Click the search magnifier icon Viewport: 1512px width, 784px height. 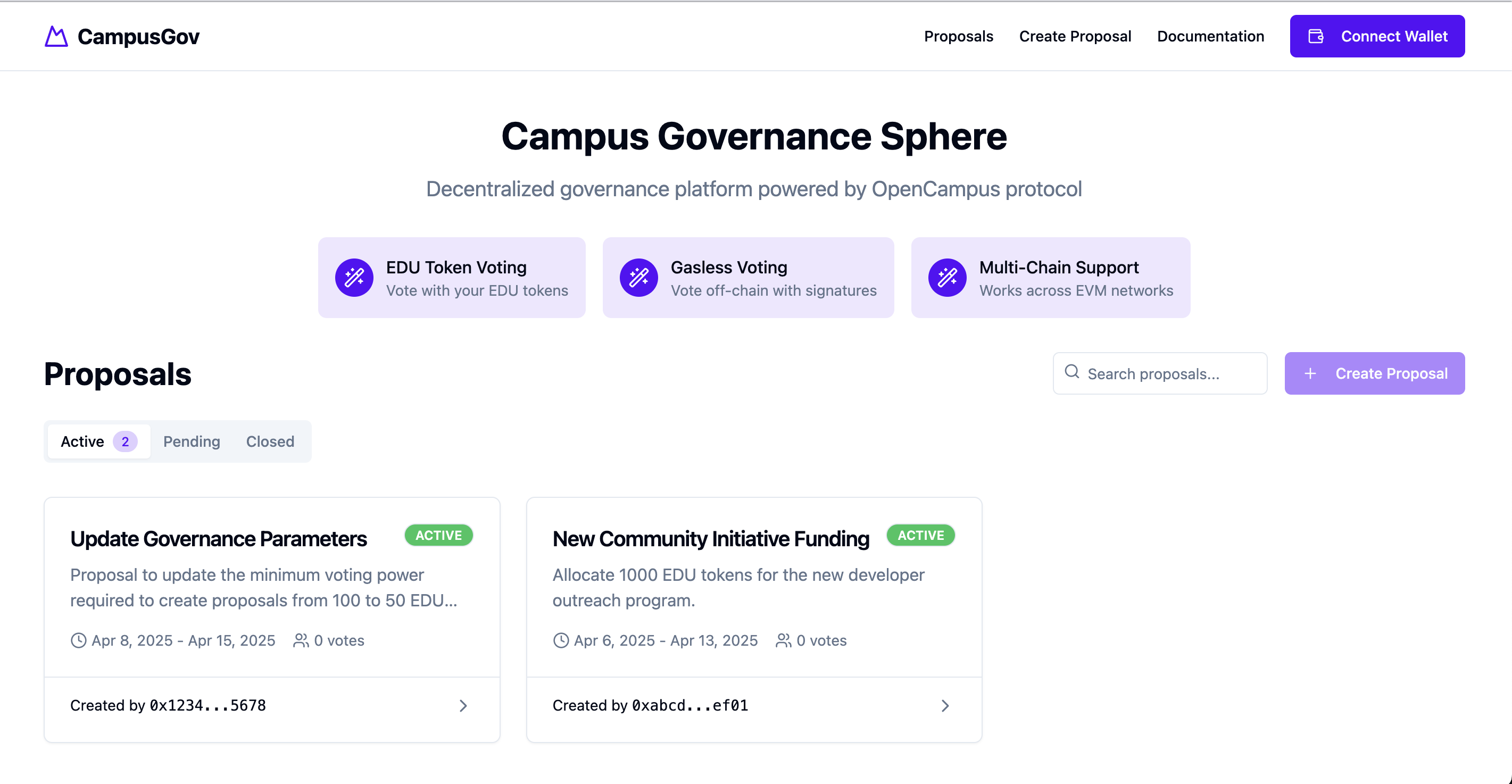pos(1073,373)
